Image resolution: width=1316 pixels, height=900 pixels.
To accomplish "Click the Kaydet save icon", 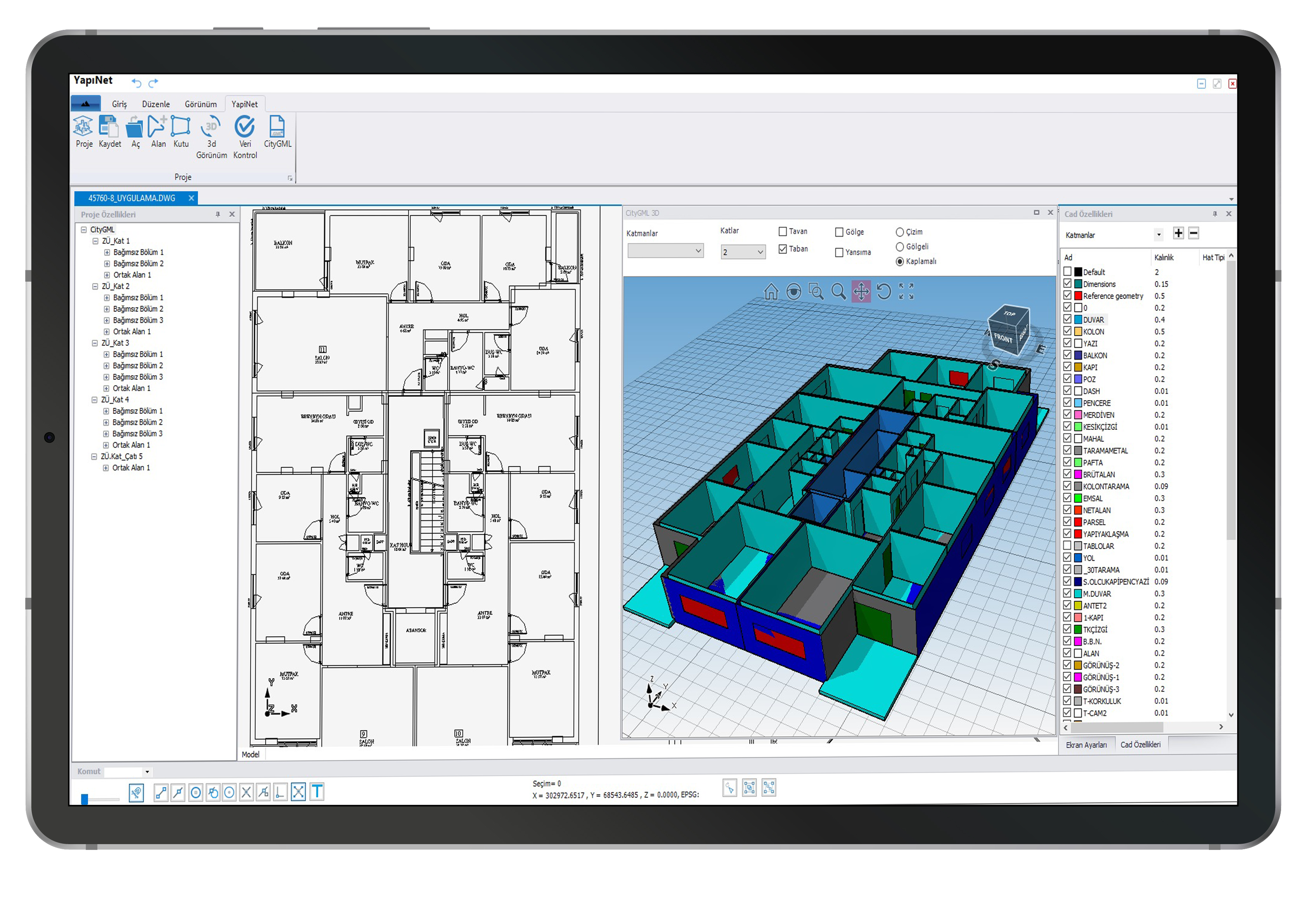I will click(x=109, y=127).
